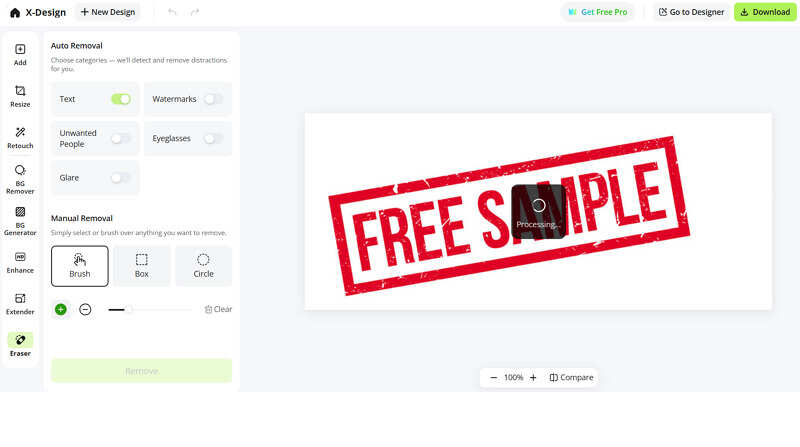Disable the Text auto removal toggle

[121, 99]
